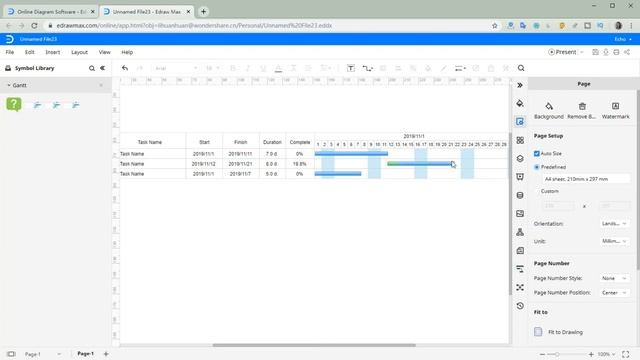Image resolution: width=640 pixels, height=360 pixels.
Task: Enable Fit to Drawing checkbox
Action: (538, 332)
